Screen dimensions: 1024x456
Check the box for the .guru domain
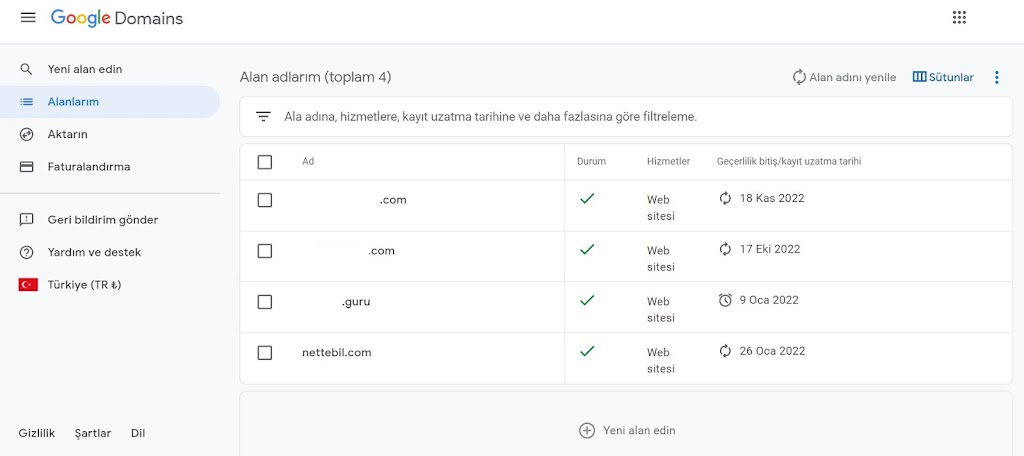click(x=265, y=302)
